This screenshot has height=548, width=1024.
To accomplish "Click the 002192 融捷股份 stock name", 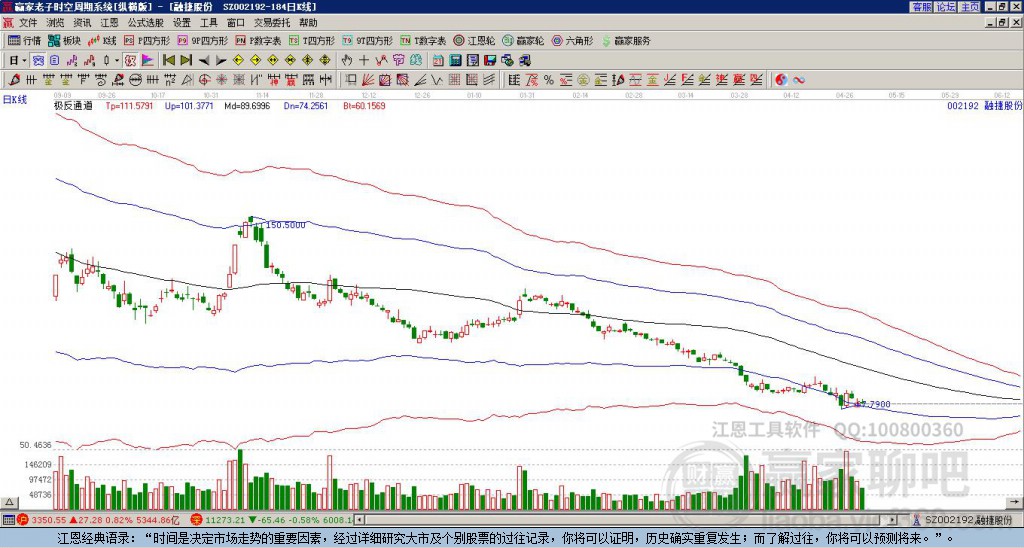I will tap(984, 105).
